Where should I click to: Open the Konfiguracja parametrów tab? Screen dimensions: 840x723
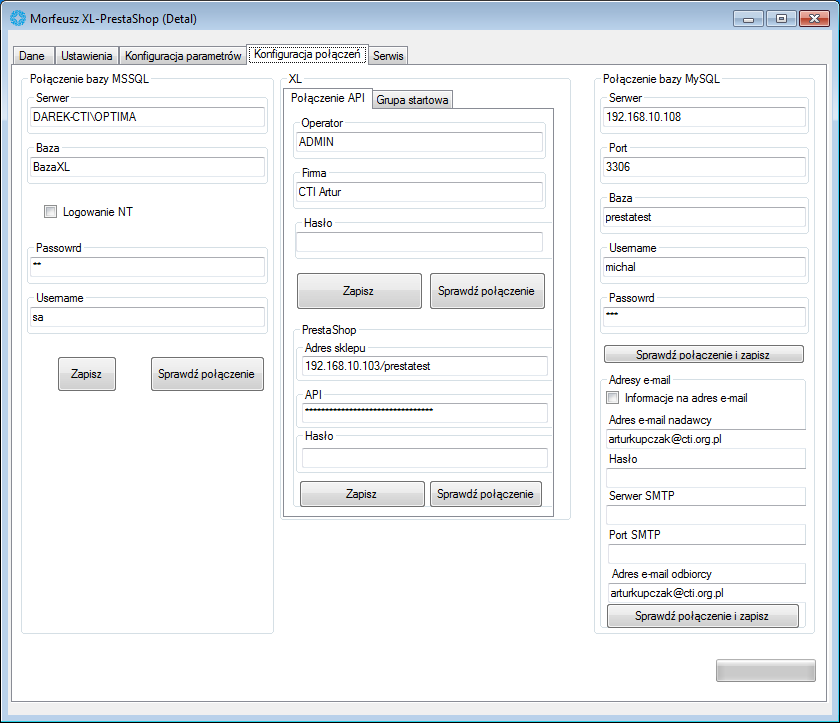pos(183,56)
